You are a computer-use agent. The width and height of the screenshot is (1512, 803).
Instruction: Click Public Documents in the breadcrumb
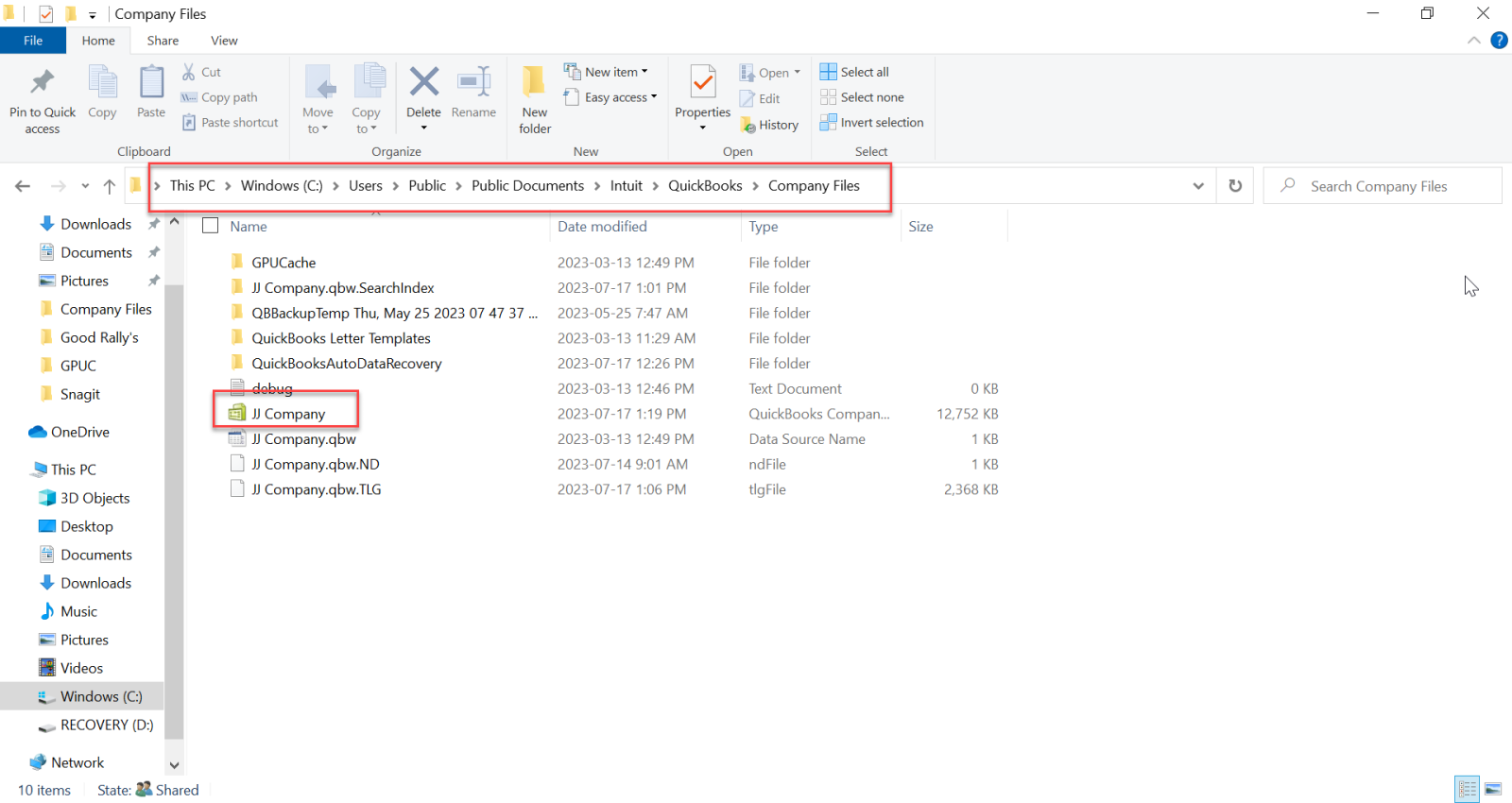(x=527, y=185)
